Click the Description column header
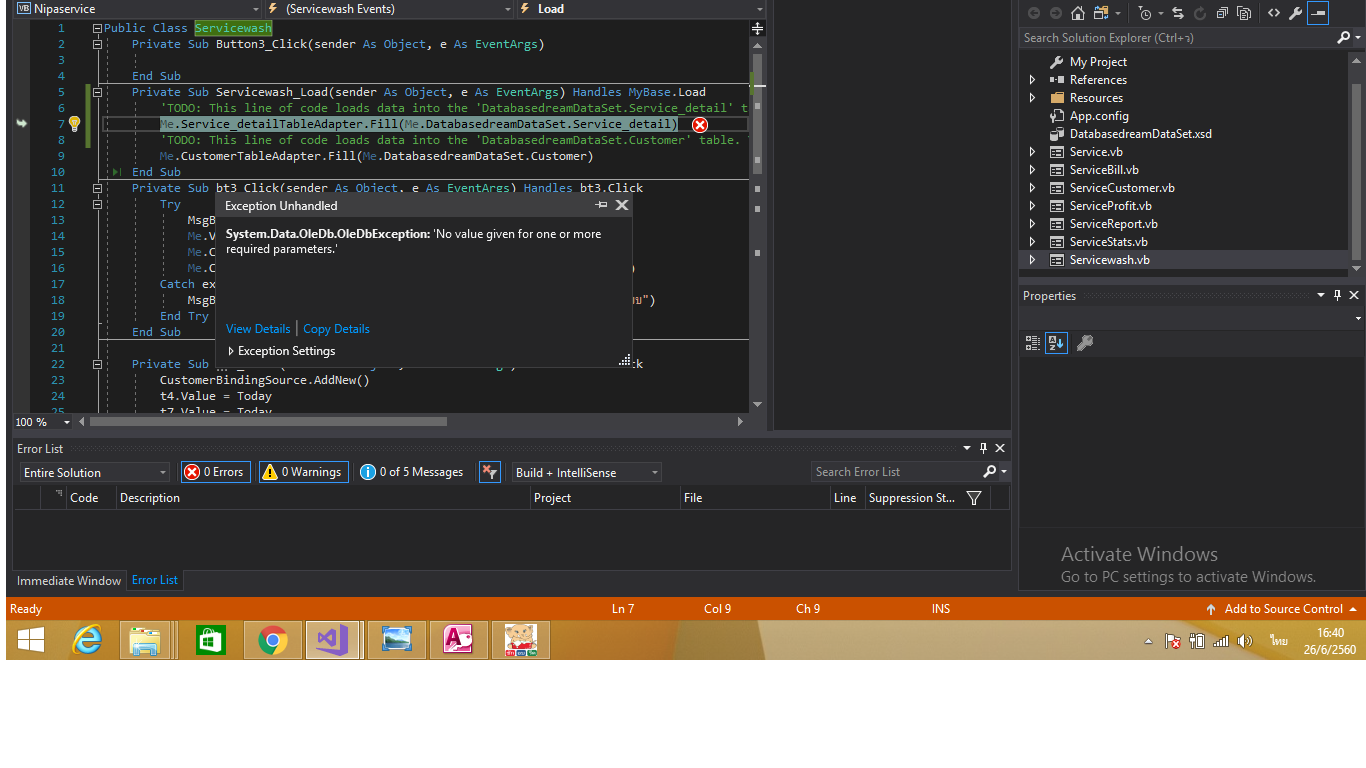 (x=323, y=498)
